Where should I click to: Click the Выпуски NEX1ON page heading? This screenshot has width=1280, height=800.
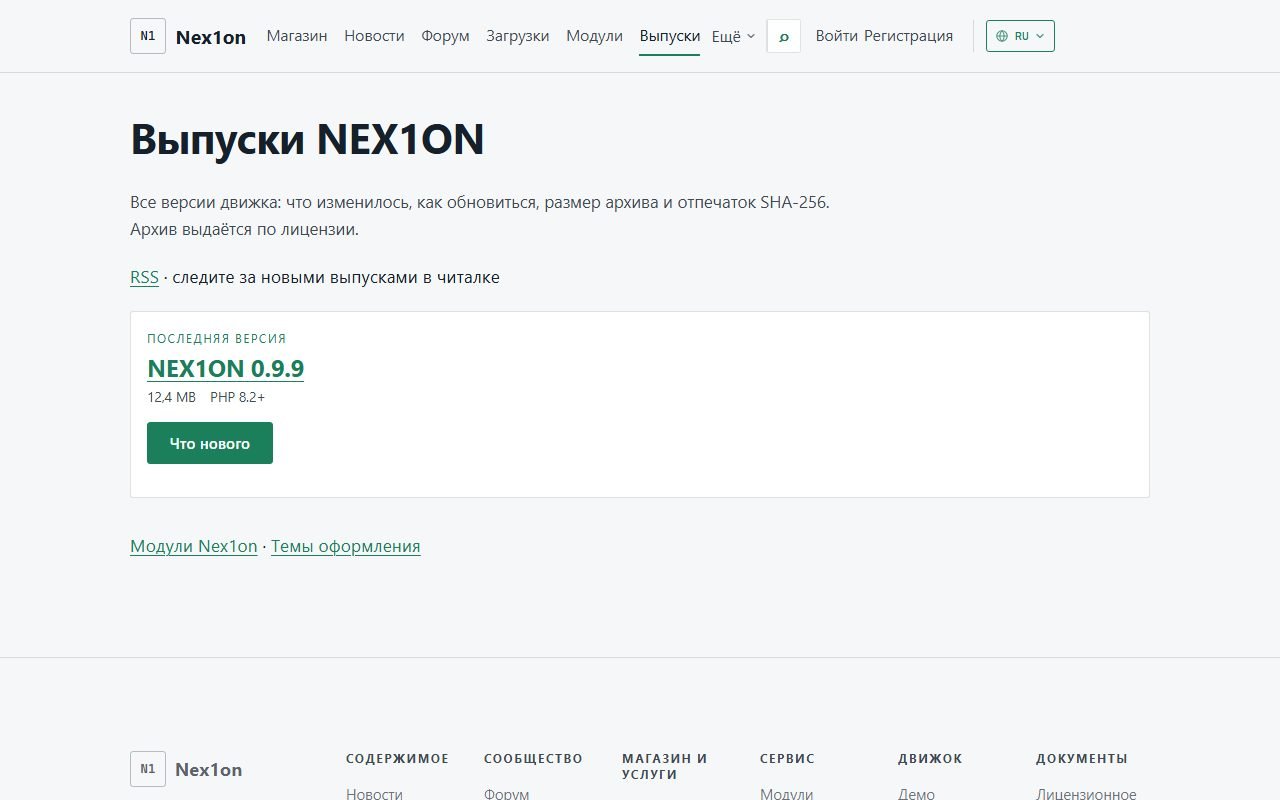tap(307, 139)
